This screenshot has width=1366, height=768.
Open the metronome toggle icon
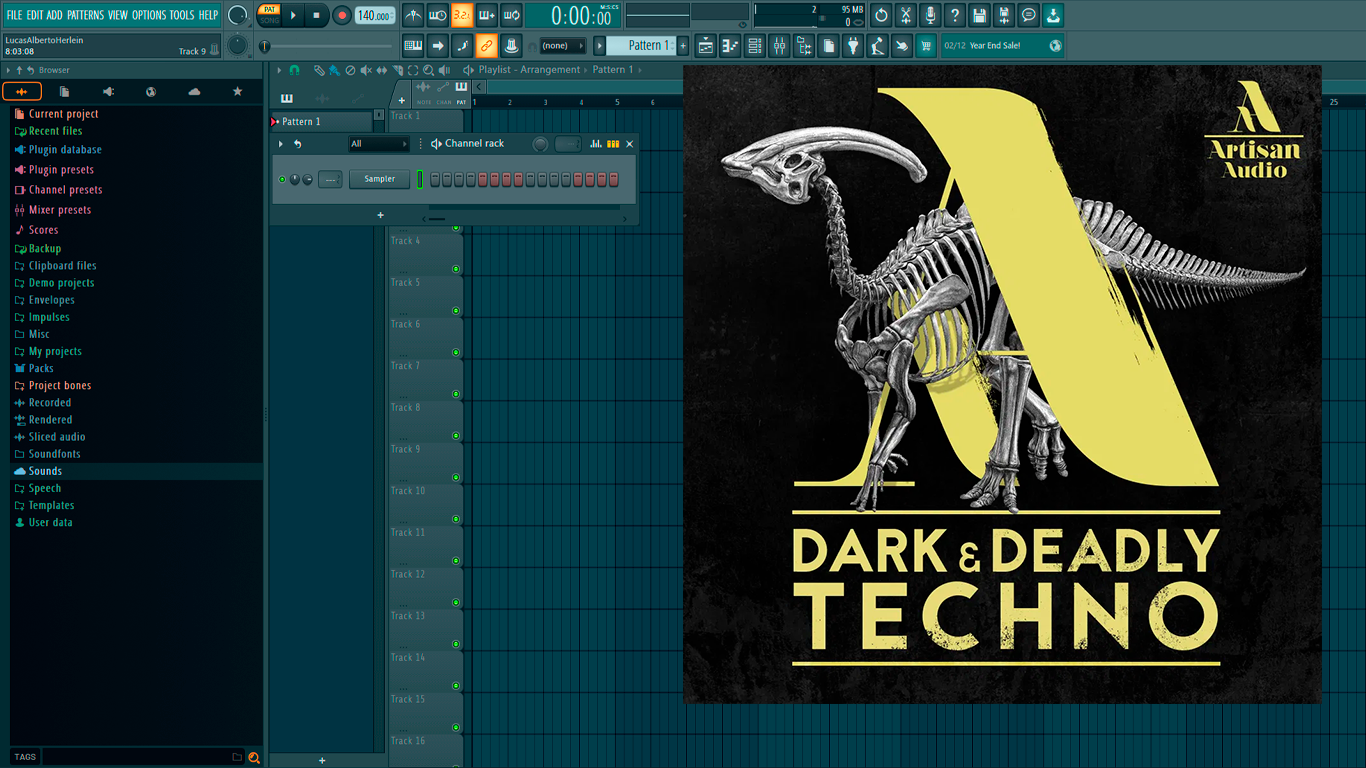[x=414, y=15]
